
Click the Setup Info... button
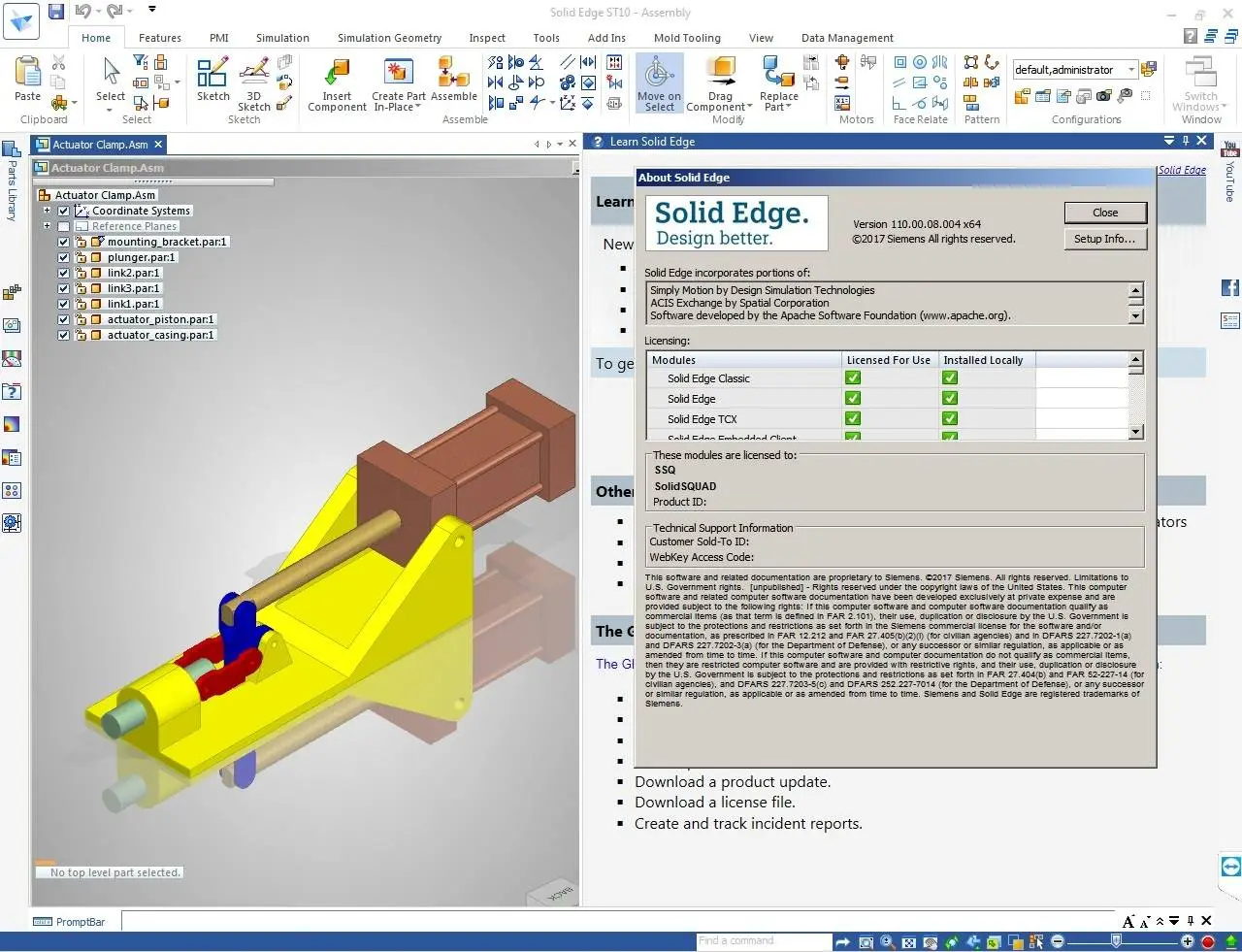pyautogui.click(x=1105, y=239)
